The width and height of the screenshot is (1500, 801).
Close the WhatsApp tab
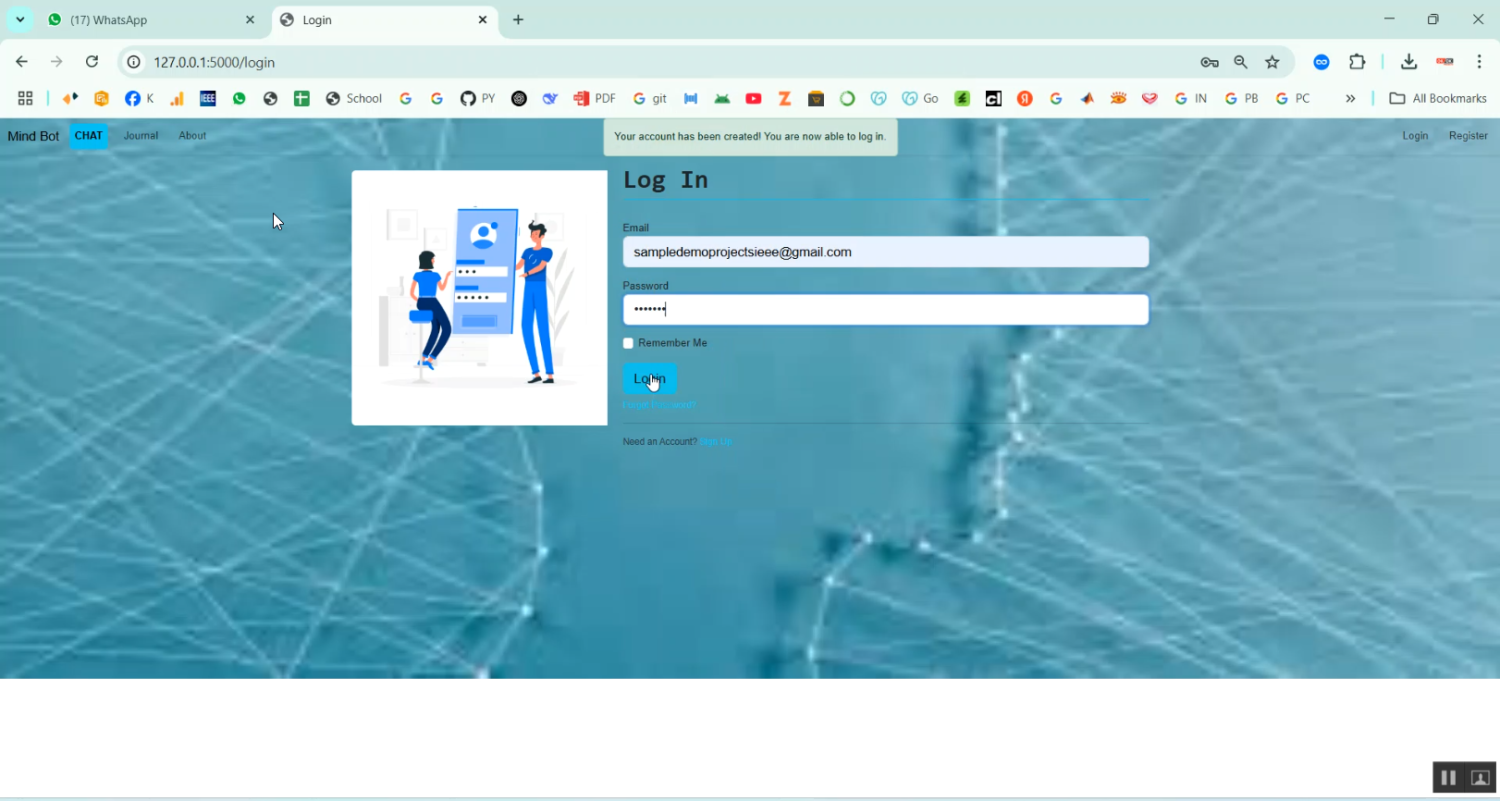click(x=250, y=20)
